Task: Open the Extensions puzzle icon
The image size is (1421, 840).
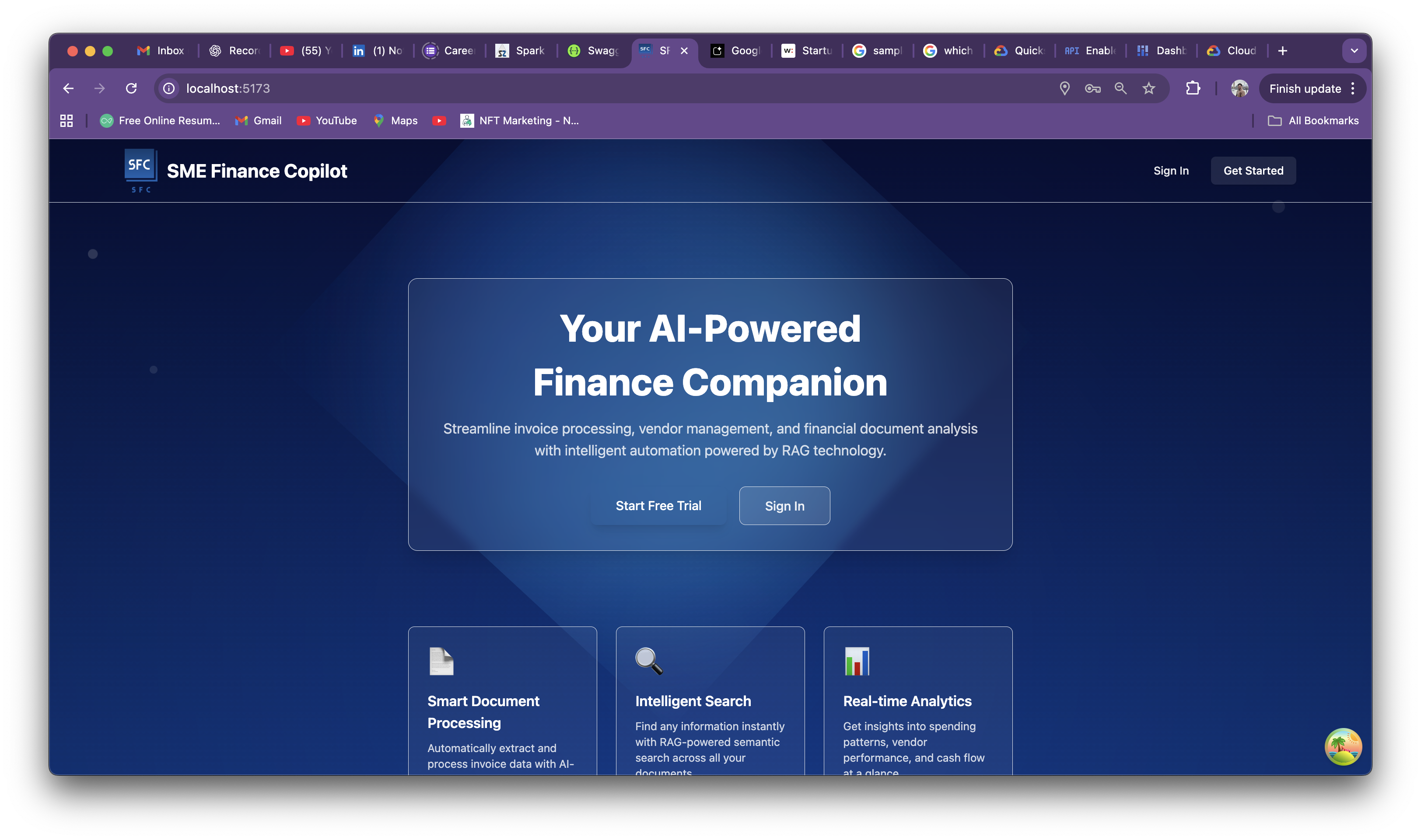Action: [x=1193, y=88]
